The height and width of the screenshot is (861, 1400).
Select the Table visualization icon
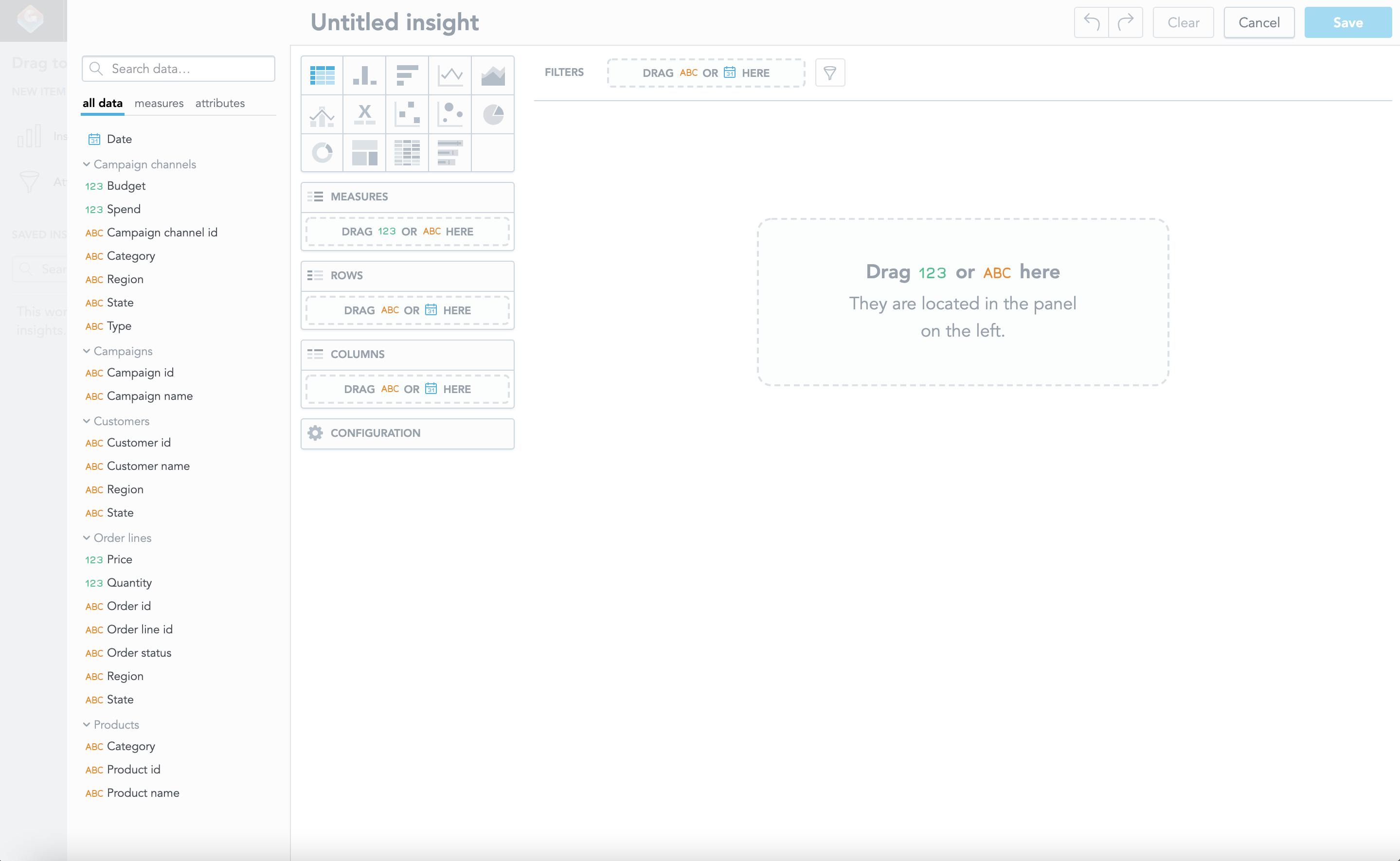click(322, 75)
